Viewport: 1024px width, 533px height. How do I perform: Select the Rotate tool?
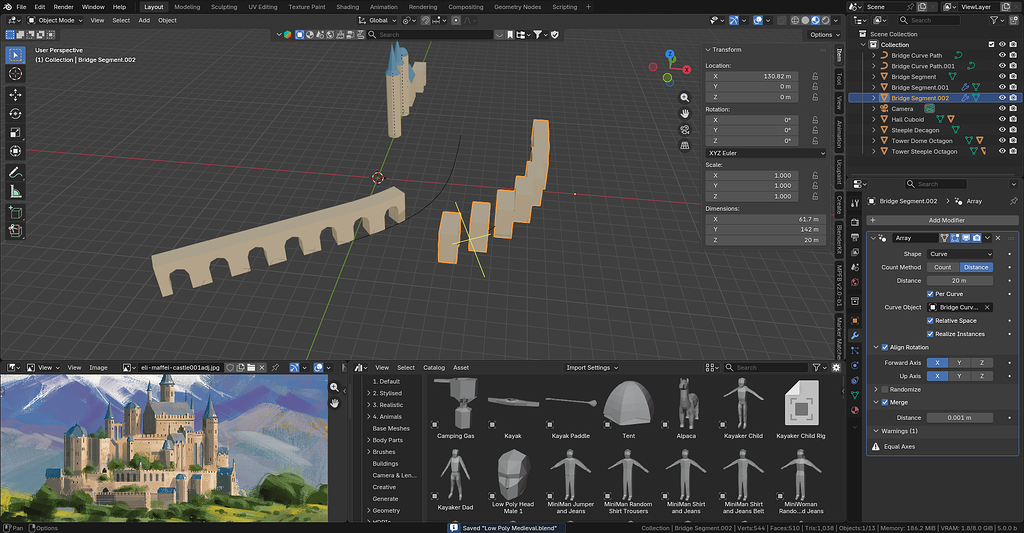coord(15,114)
